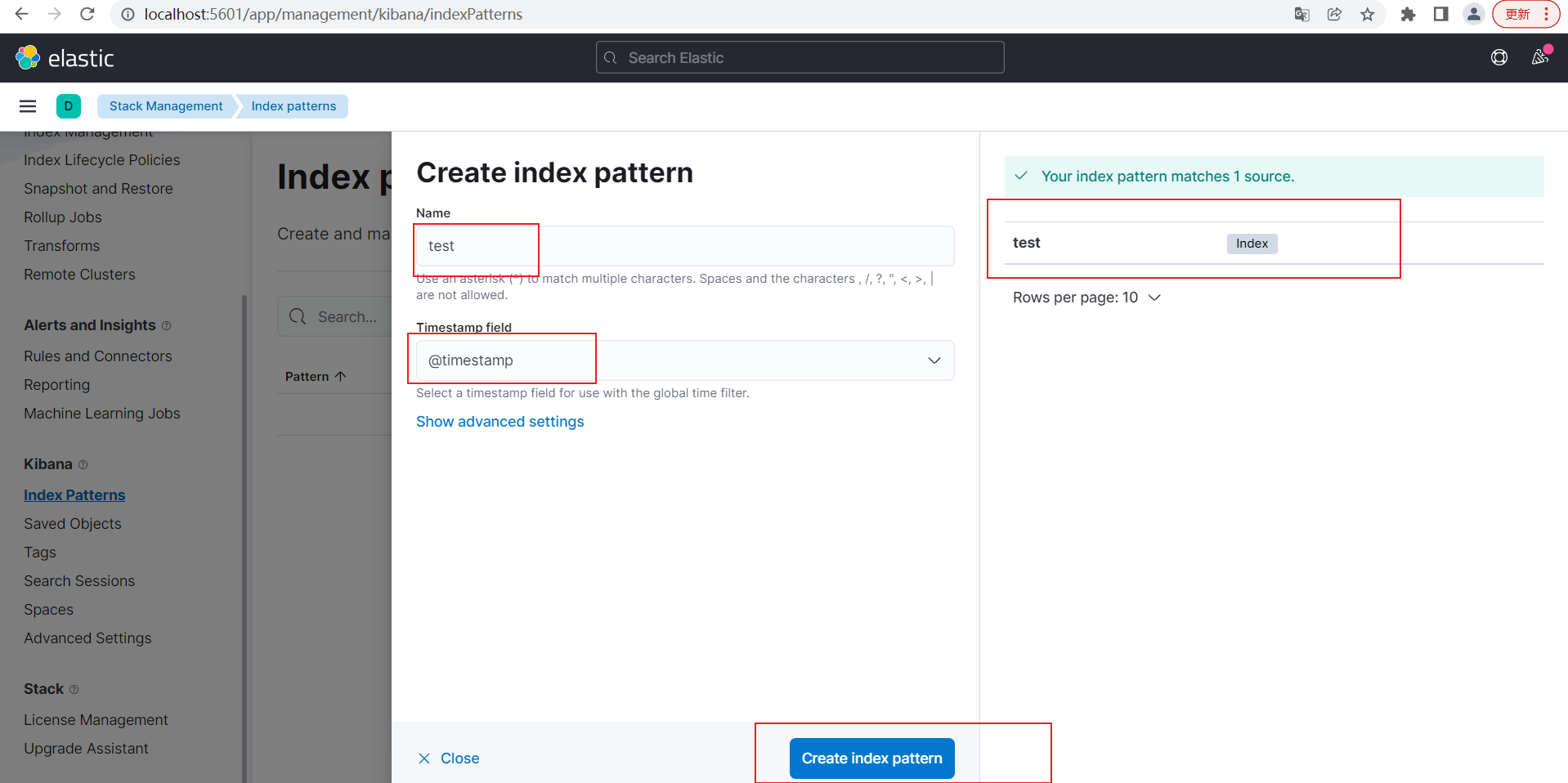Click the index patterns Search box
The height and width of the screenshot is (783, 1568).
pyautogui.click(x=335, y=317)
